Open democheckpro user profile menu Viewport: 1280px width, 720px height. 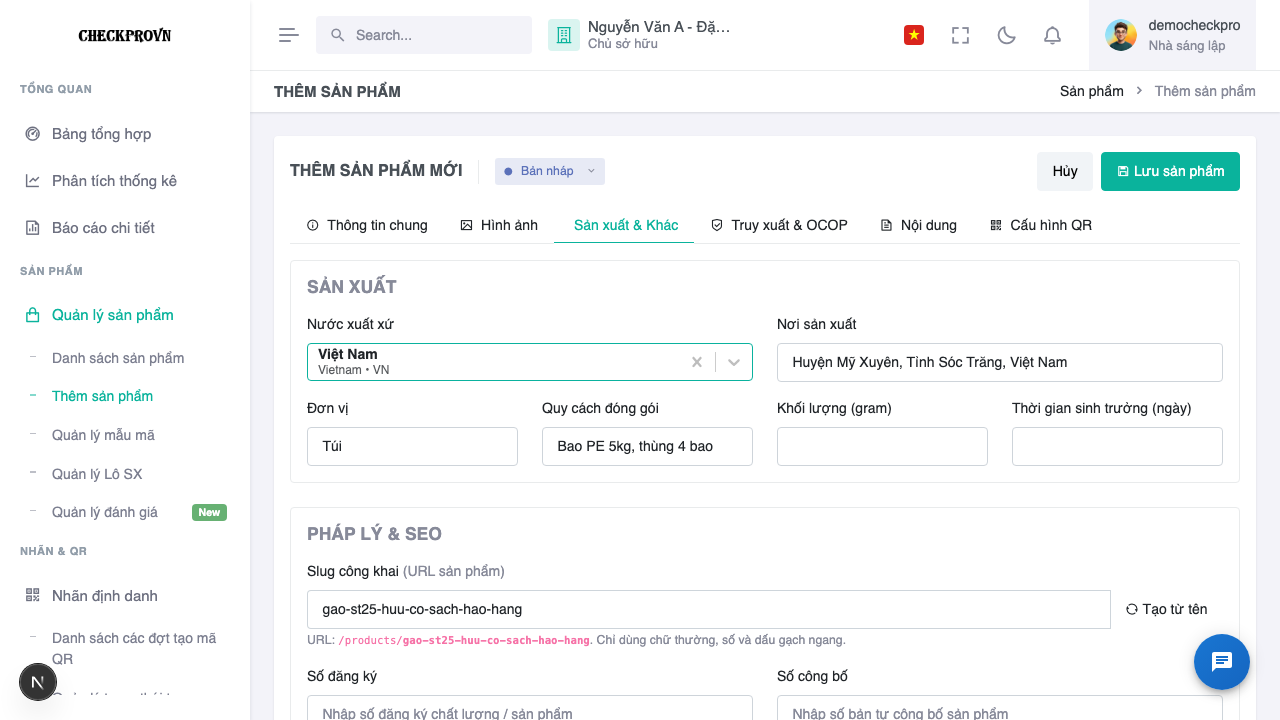coord(1172,35)
